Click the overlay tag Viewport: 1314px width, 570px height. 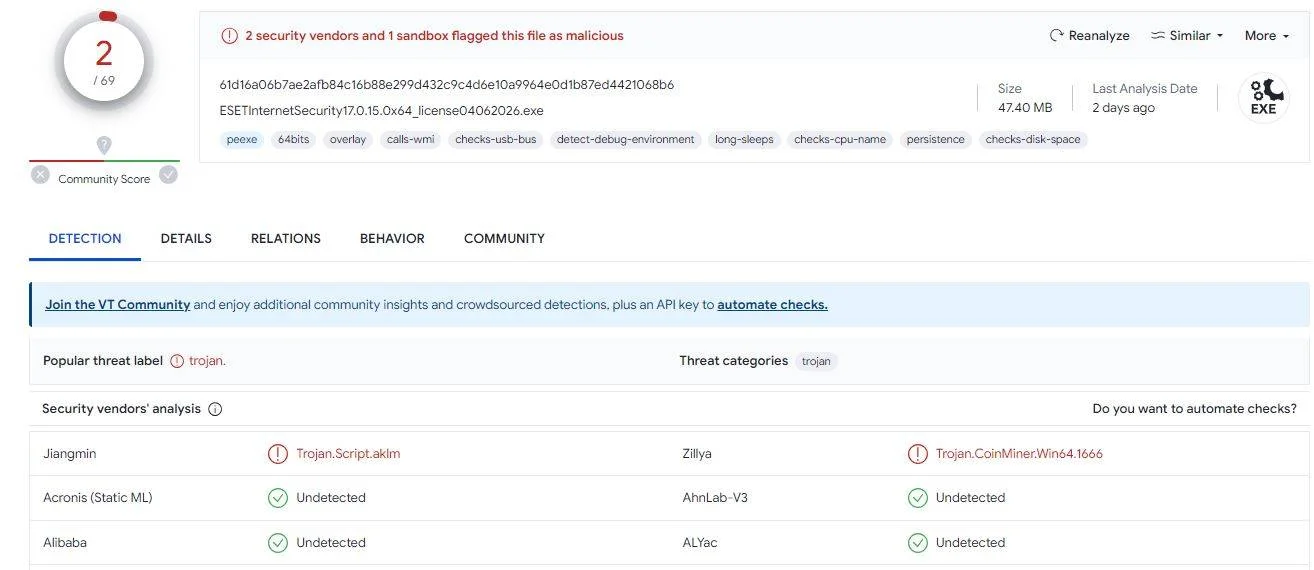pos(348,139)
